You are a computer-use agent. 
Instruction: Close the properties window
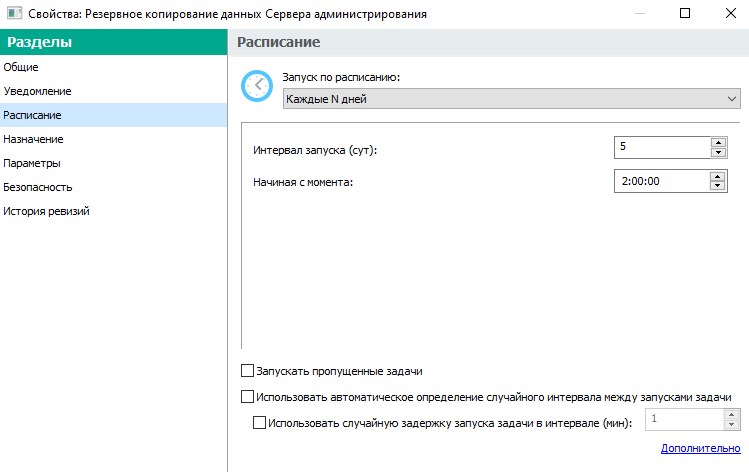730,13
